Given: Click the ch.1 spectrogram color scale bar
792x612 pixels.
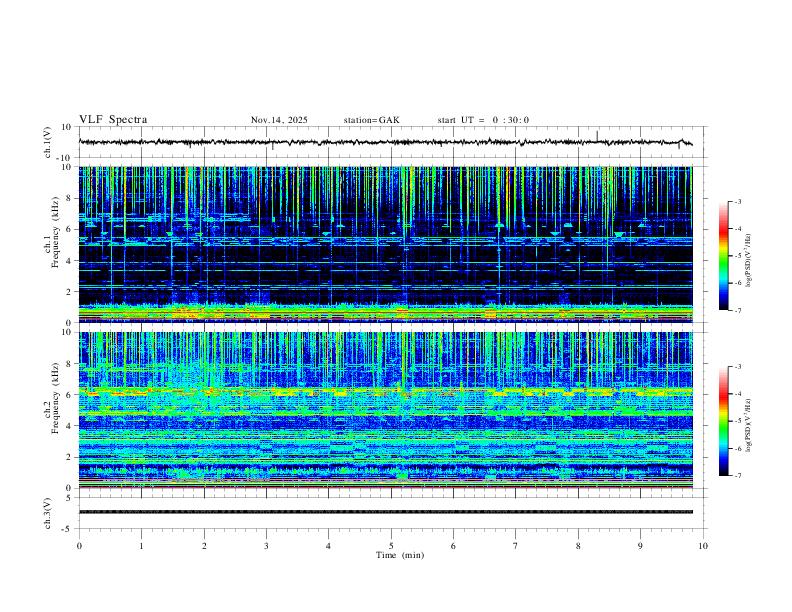Looking at the screenshot, I should click(724, 256).
